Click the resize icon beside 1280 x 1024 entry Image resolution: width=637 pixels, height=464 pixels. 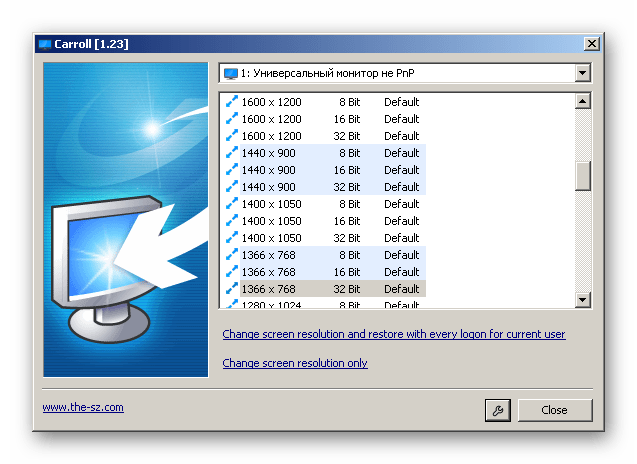[232, 304]
